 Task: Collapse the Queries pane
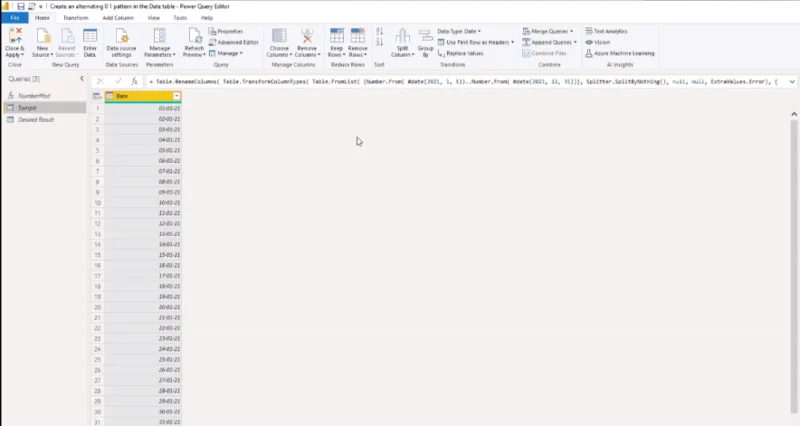pos(82,79)
